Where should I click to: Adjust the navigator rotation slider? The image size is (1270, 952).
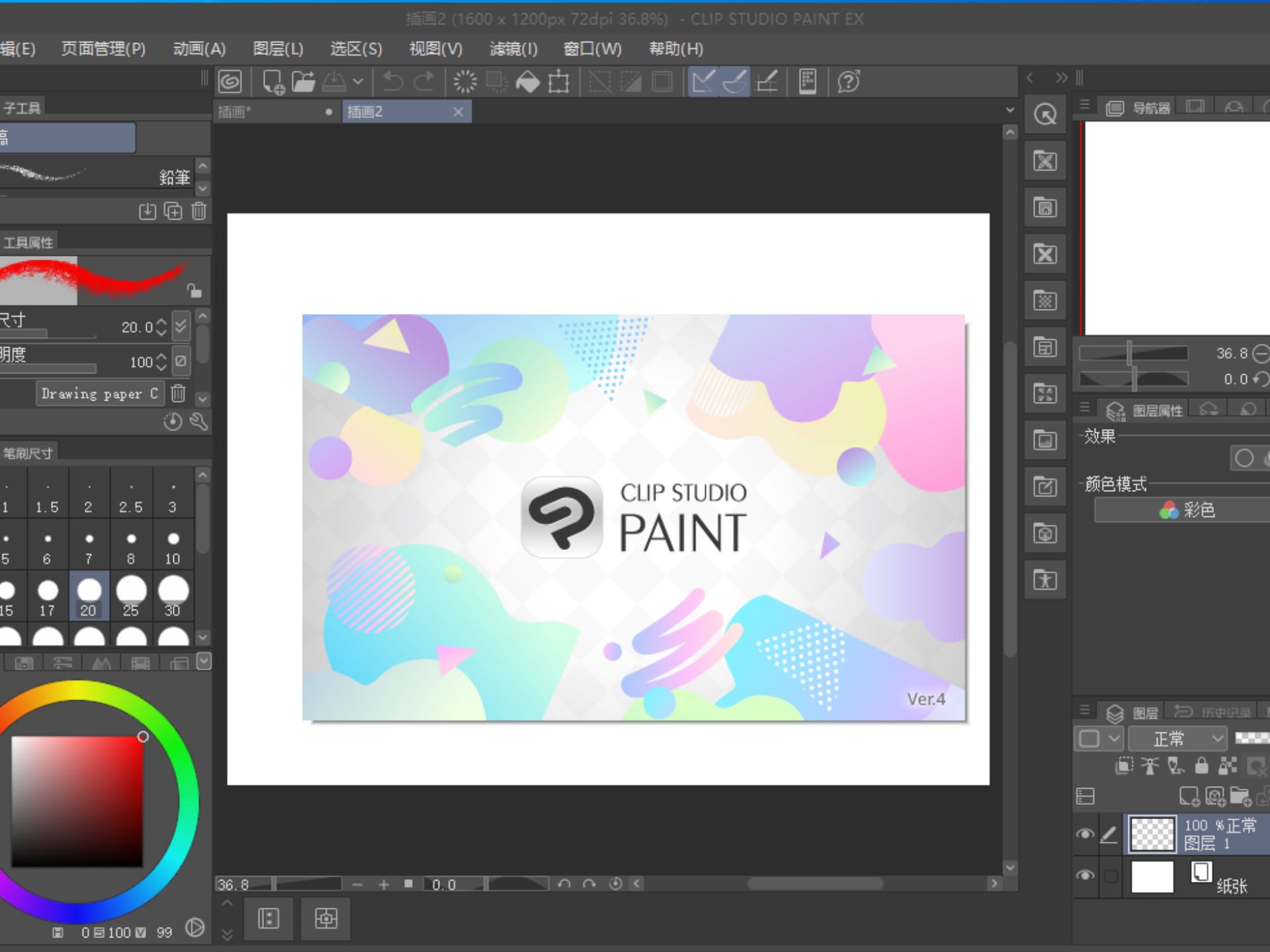click(1133, 379)
